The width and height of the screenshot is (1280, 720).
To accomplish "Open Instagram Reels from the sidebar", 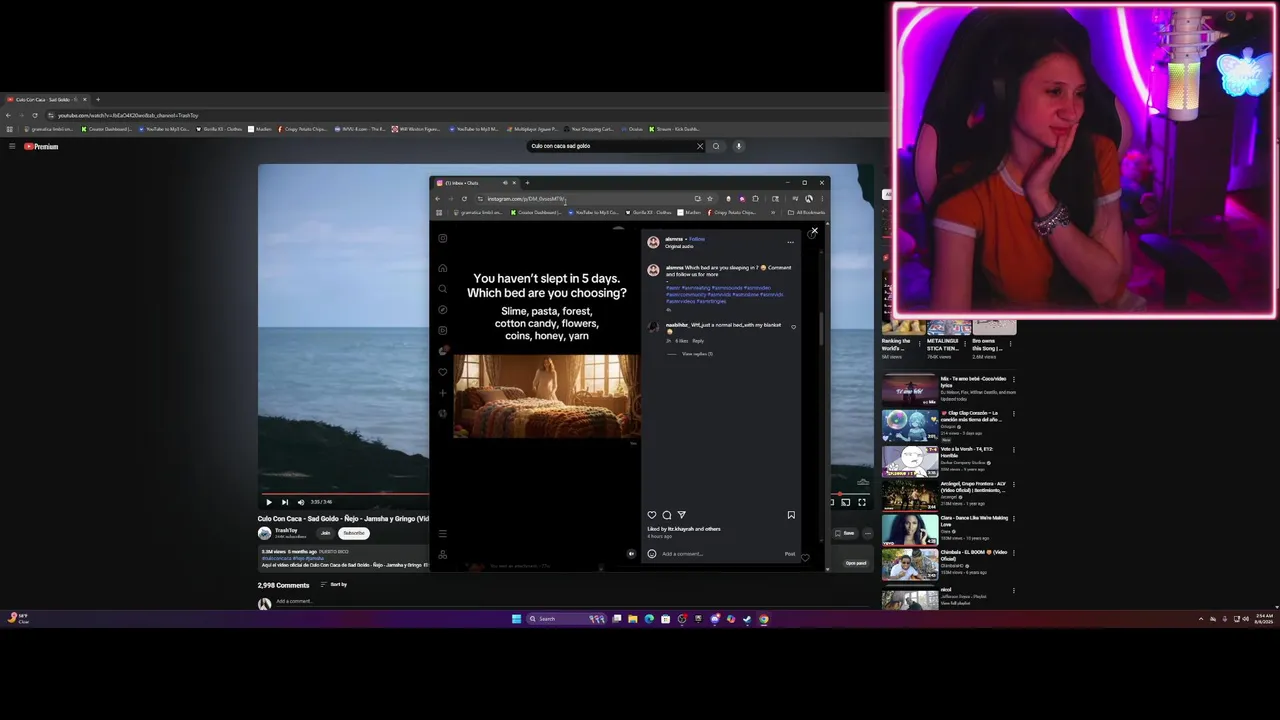I will pos(443,330).
